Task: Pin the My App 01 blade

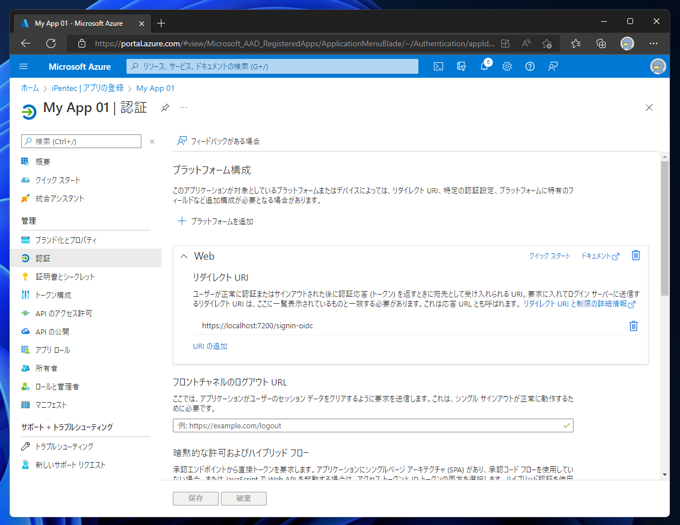Action: point(165,108)
